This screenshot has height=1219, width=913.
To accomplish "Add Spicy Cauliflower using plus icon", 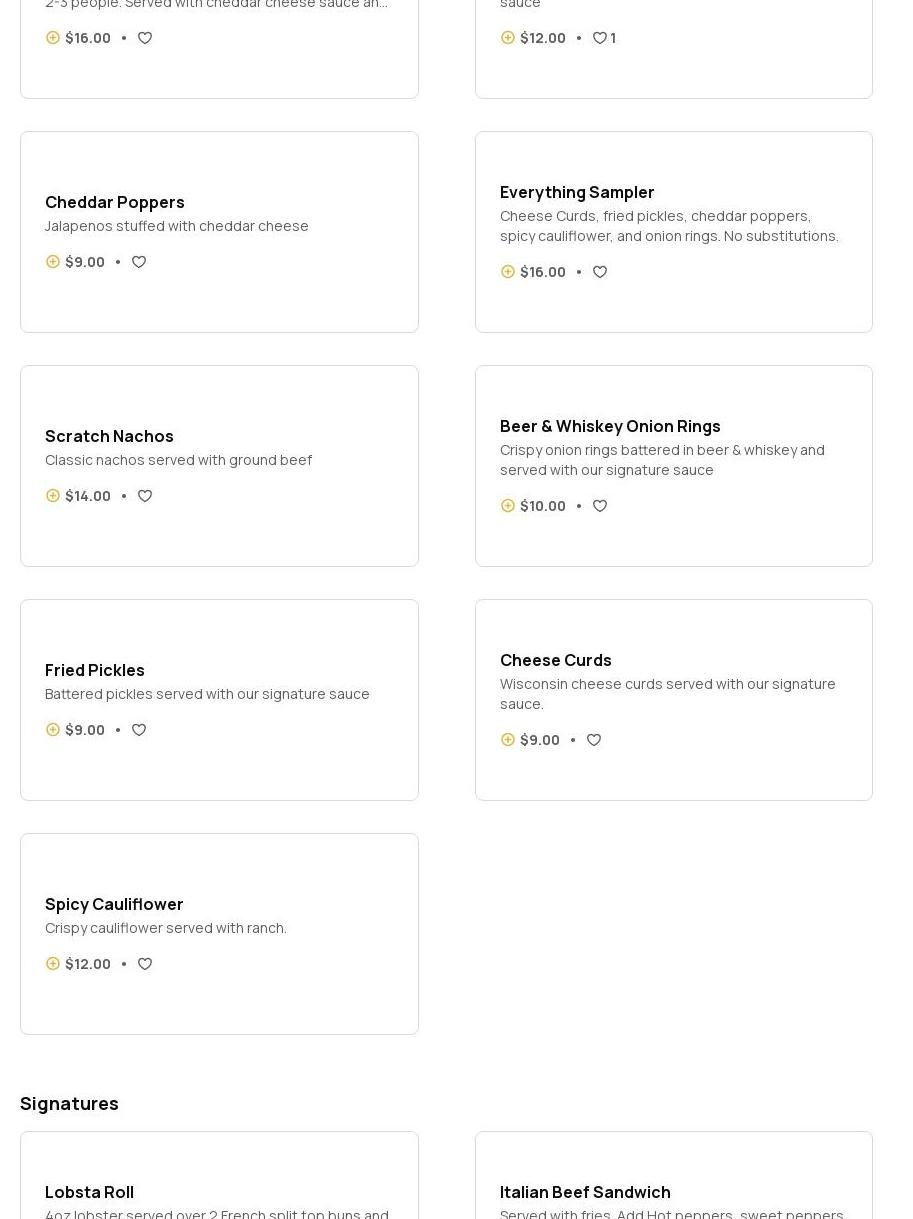I will tap(53, 964).
